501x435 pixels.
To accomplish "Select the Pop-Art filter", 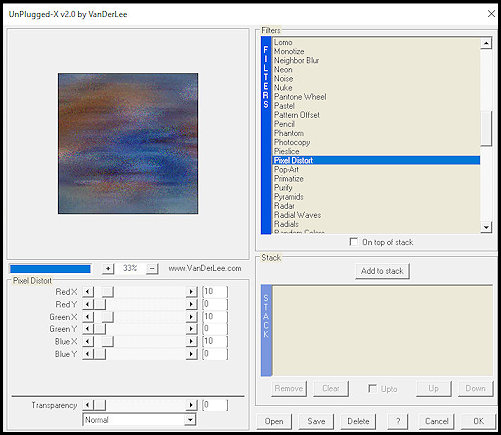I will (x=286, y=169).
